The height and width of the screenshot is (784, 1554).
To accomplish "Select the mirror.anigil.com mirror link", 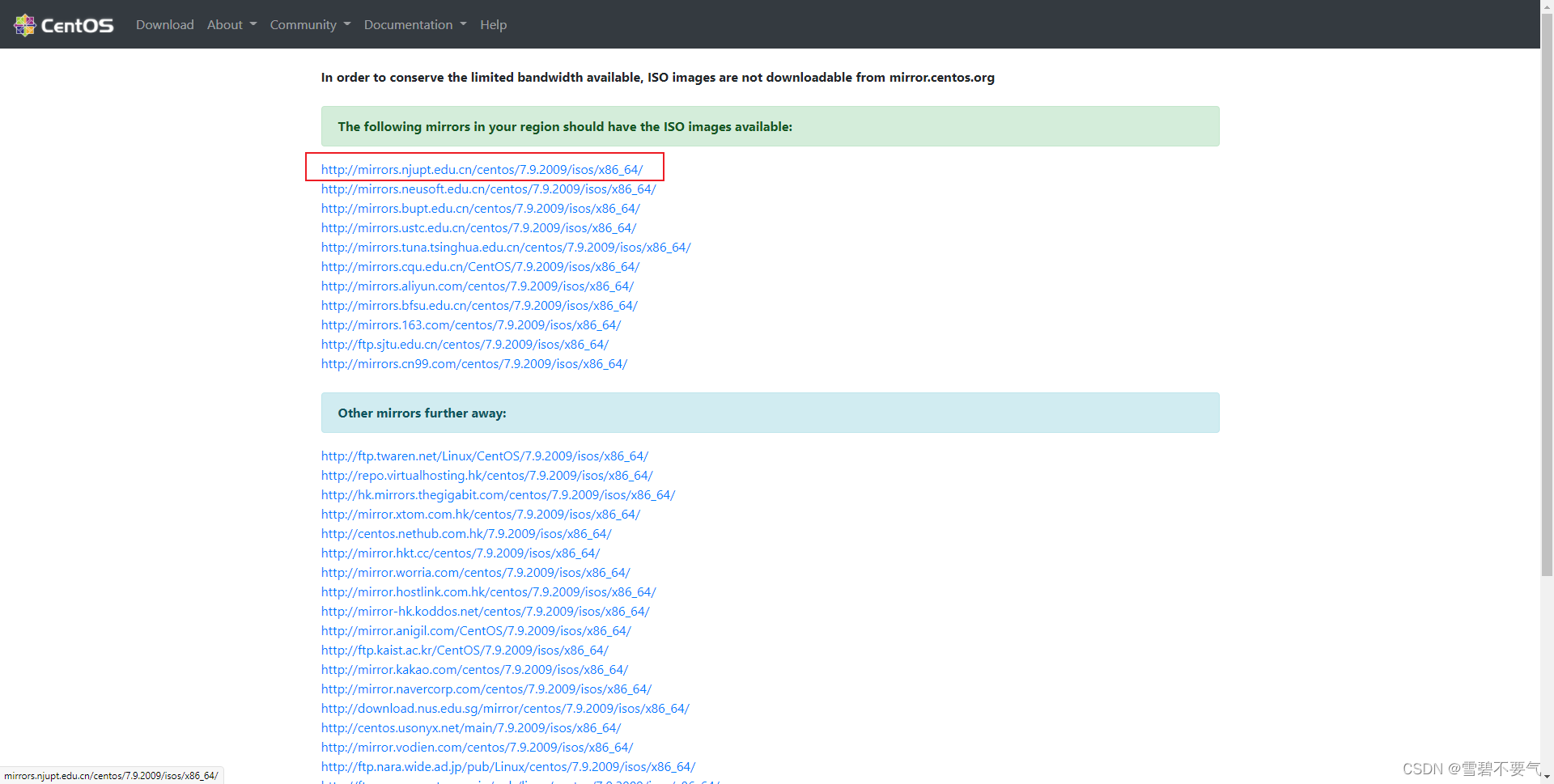I will coord(477,631).
